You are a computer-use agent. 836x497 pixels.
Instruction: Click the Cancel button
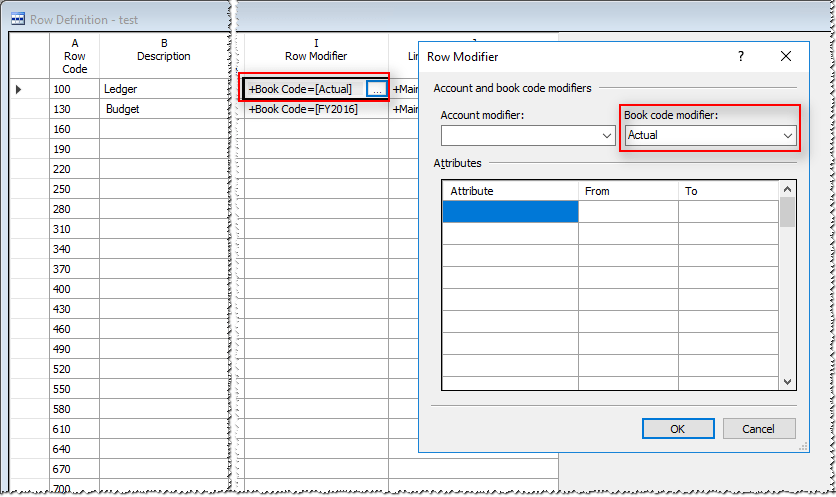tap(759, 429)
